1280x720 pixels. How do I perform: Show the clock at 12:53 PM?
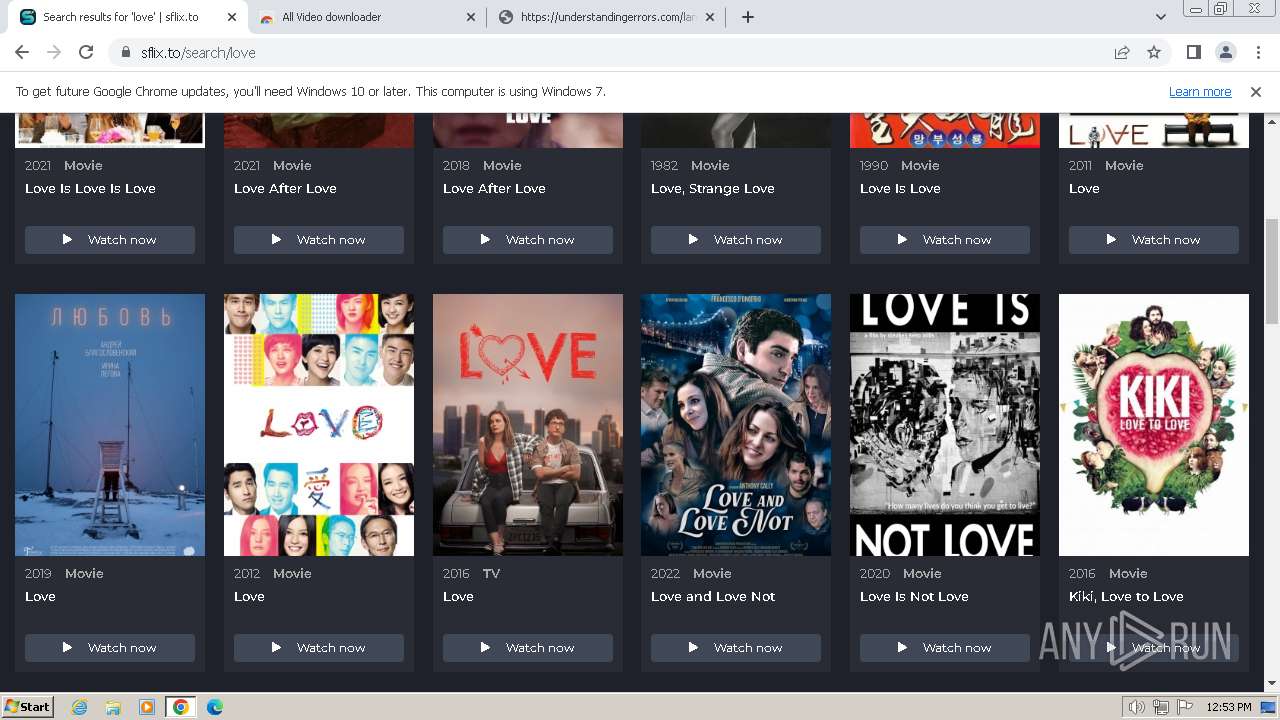point(1229,707)
